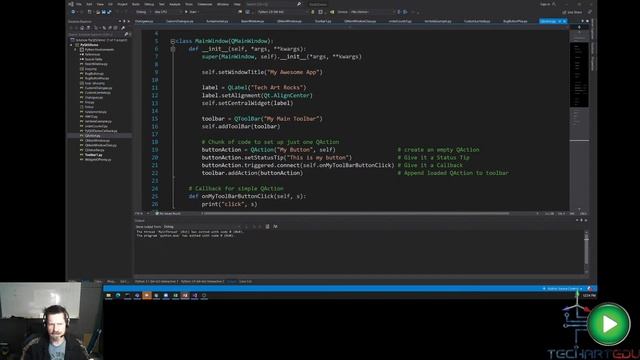Click the status bar notifications icon
Viewport: 640px width, 360px height.
coord(590,289)
